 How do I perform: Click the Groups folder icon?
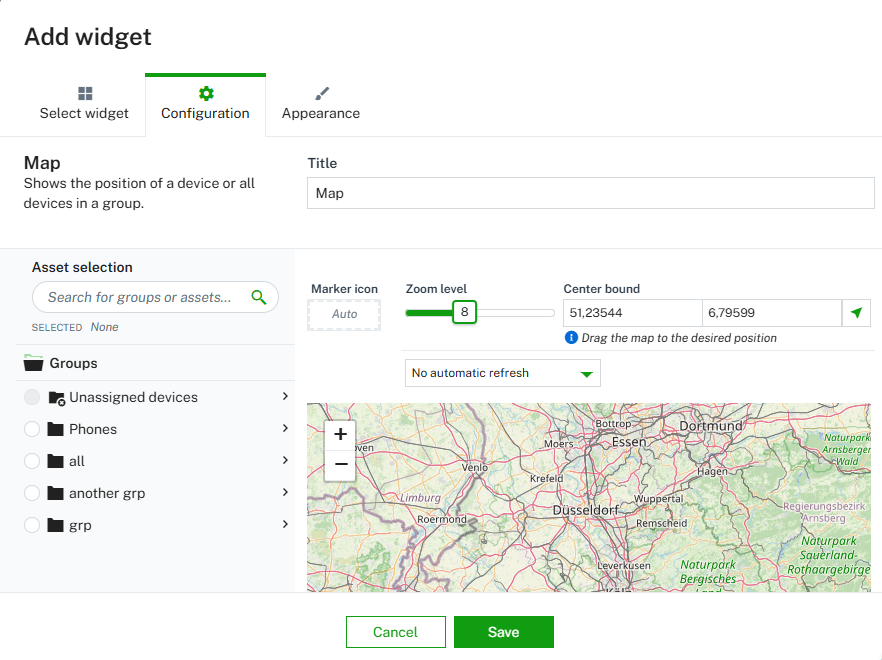click(x=34, y=363)
